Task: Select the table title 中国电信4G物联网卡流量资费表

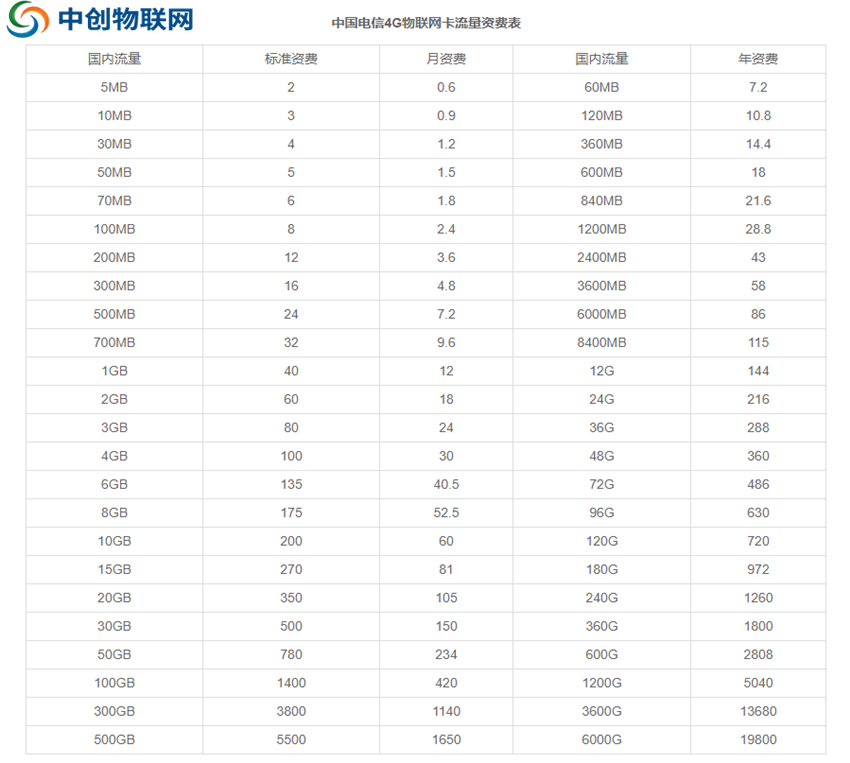Action: tap(426, 23)
